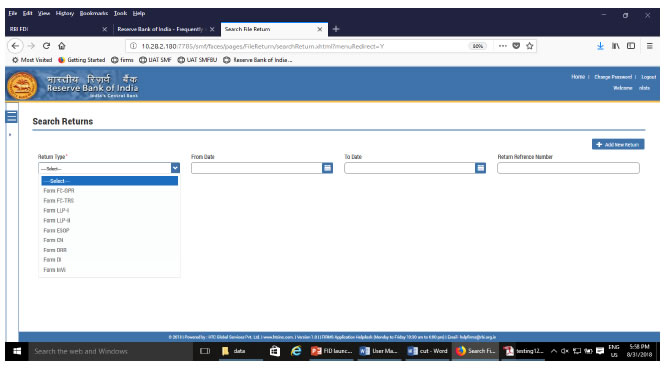Open the Most Visited bookmark

tap(32, 60)
